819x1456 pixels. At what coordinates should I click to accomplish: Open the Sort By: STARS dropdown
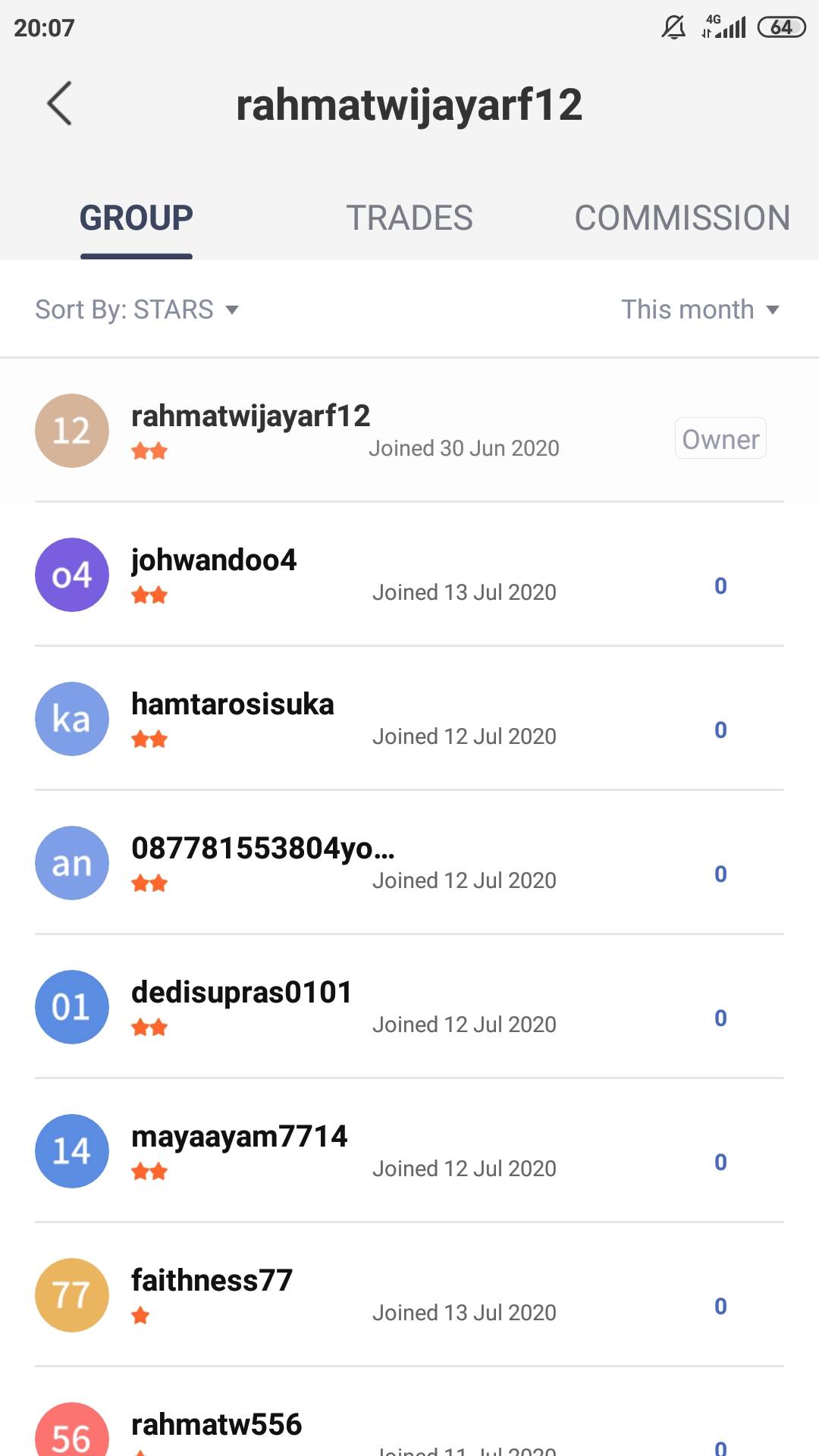pyautogui.click(x=137, y=309)
